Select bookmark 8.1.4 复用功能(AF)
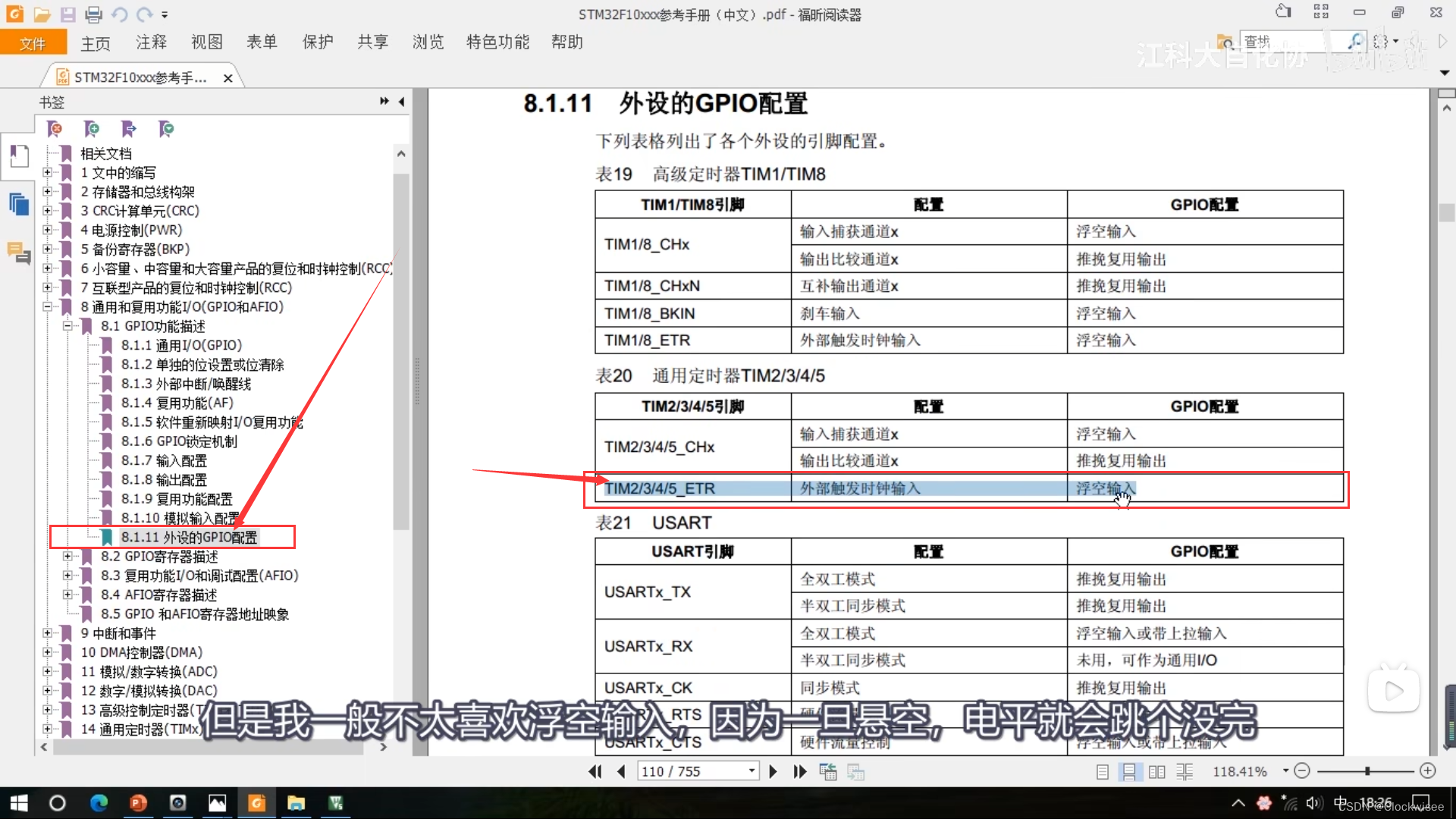This screenshot has width=1456, height=819. [x=177, y=403]
